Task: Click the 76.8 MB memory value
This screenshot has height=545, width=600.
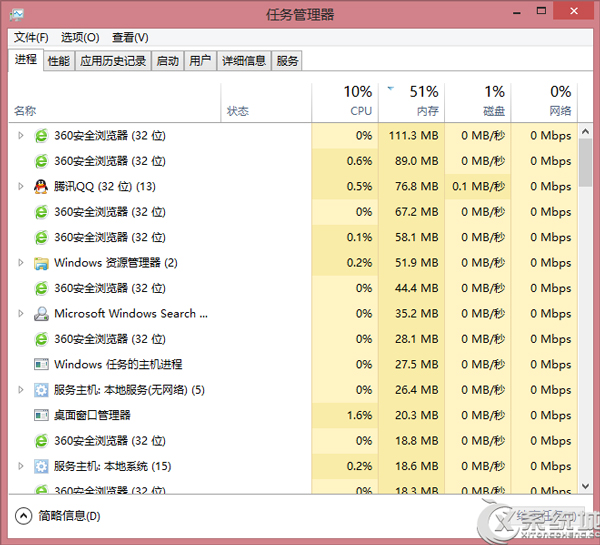Action: coord(416,186)
